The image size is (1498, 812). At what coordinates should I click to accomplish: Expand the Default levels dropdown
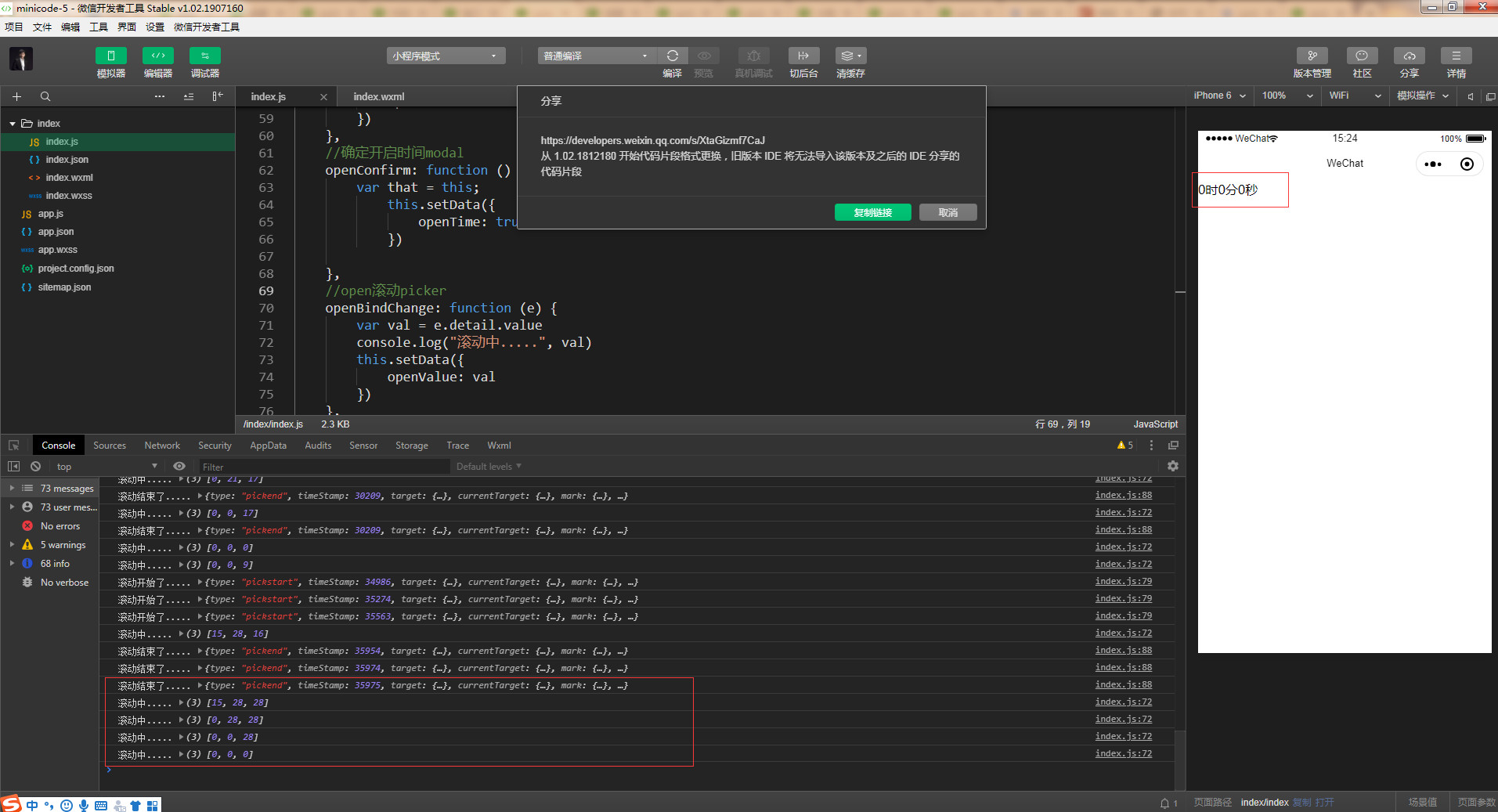489,467
